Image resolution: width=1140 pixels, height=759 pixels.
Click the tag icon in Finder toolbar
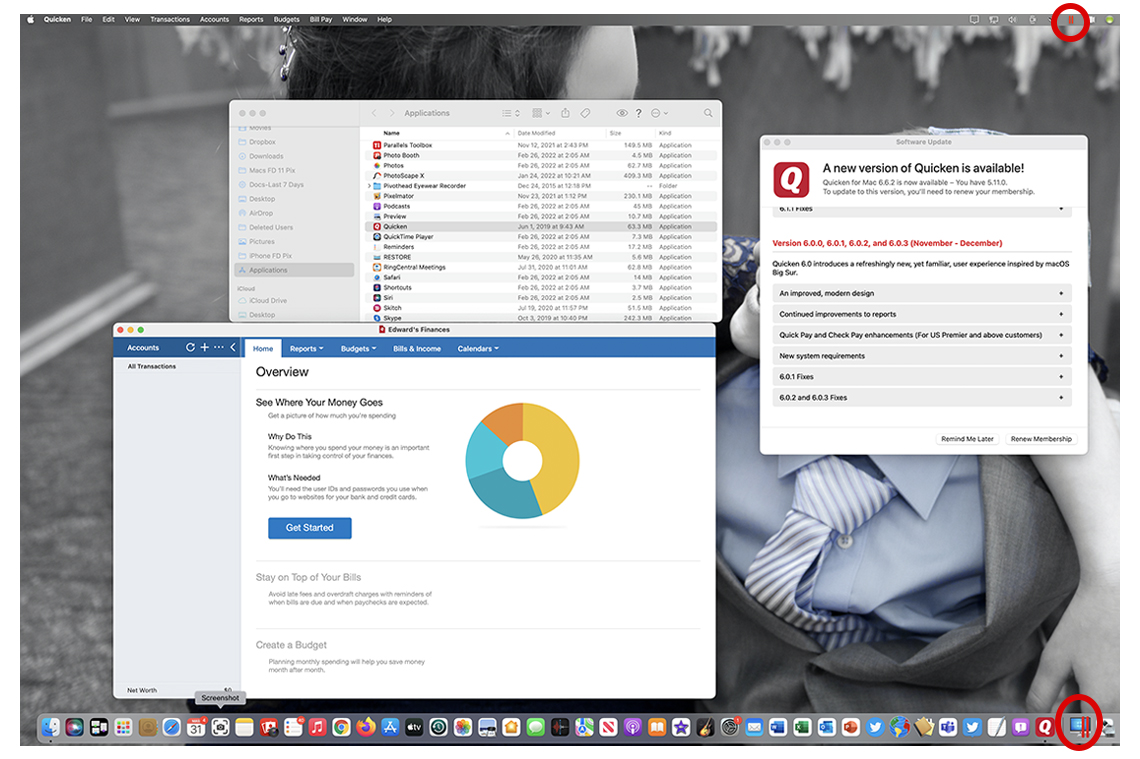586,113
